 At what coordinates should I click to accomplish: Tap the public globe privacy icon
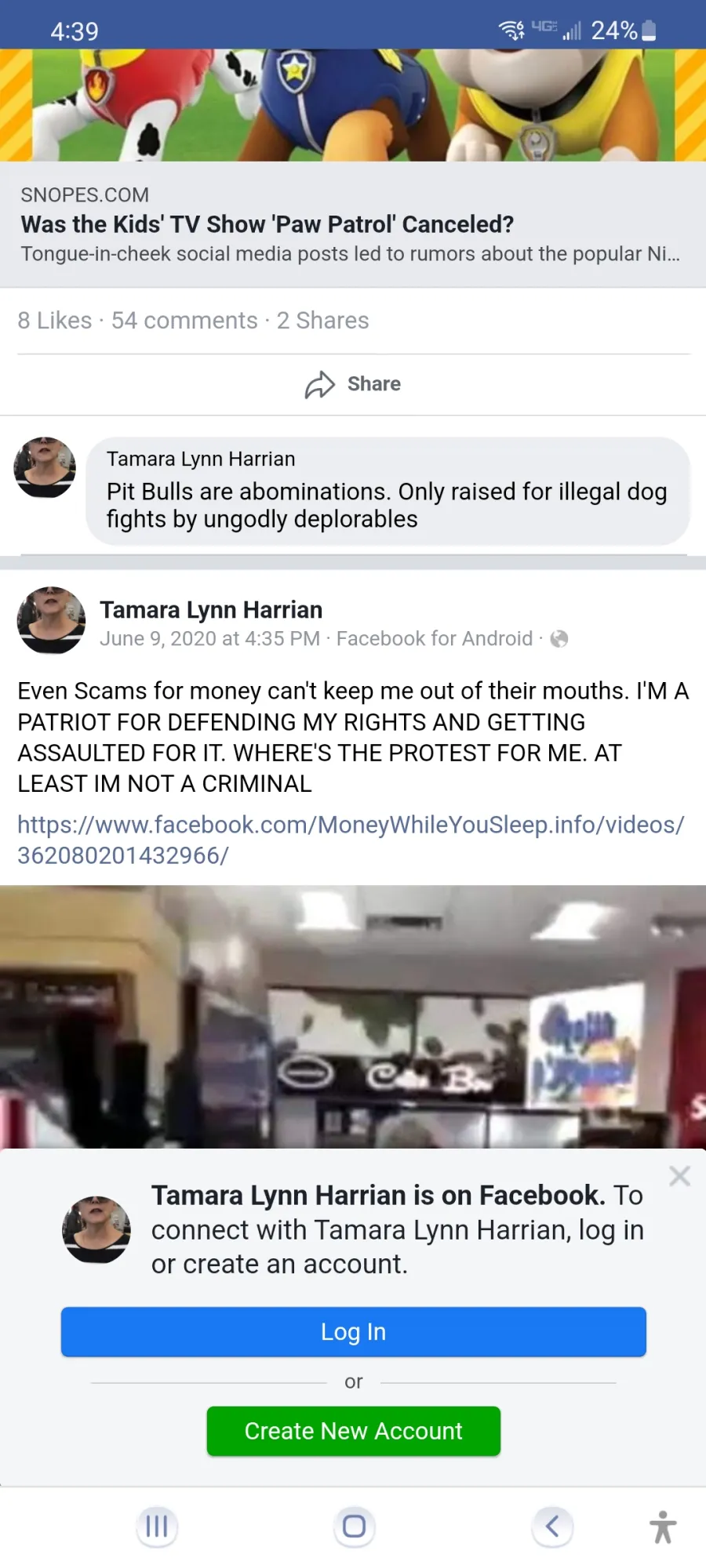coord(559,639)
